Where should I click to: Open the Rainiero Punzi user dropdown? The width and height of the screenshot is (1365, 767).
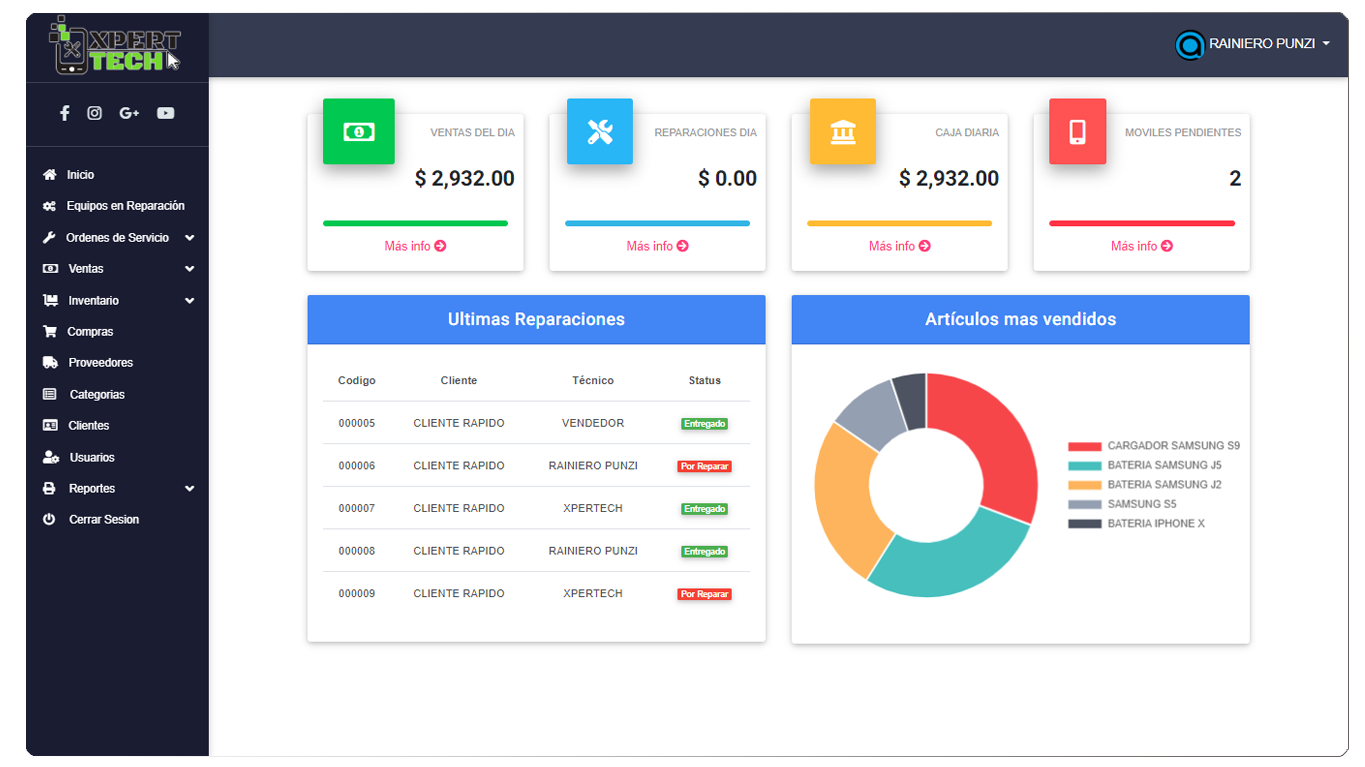[1254, 44]
